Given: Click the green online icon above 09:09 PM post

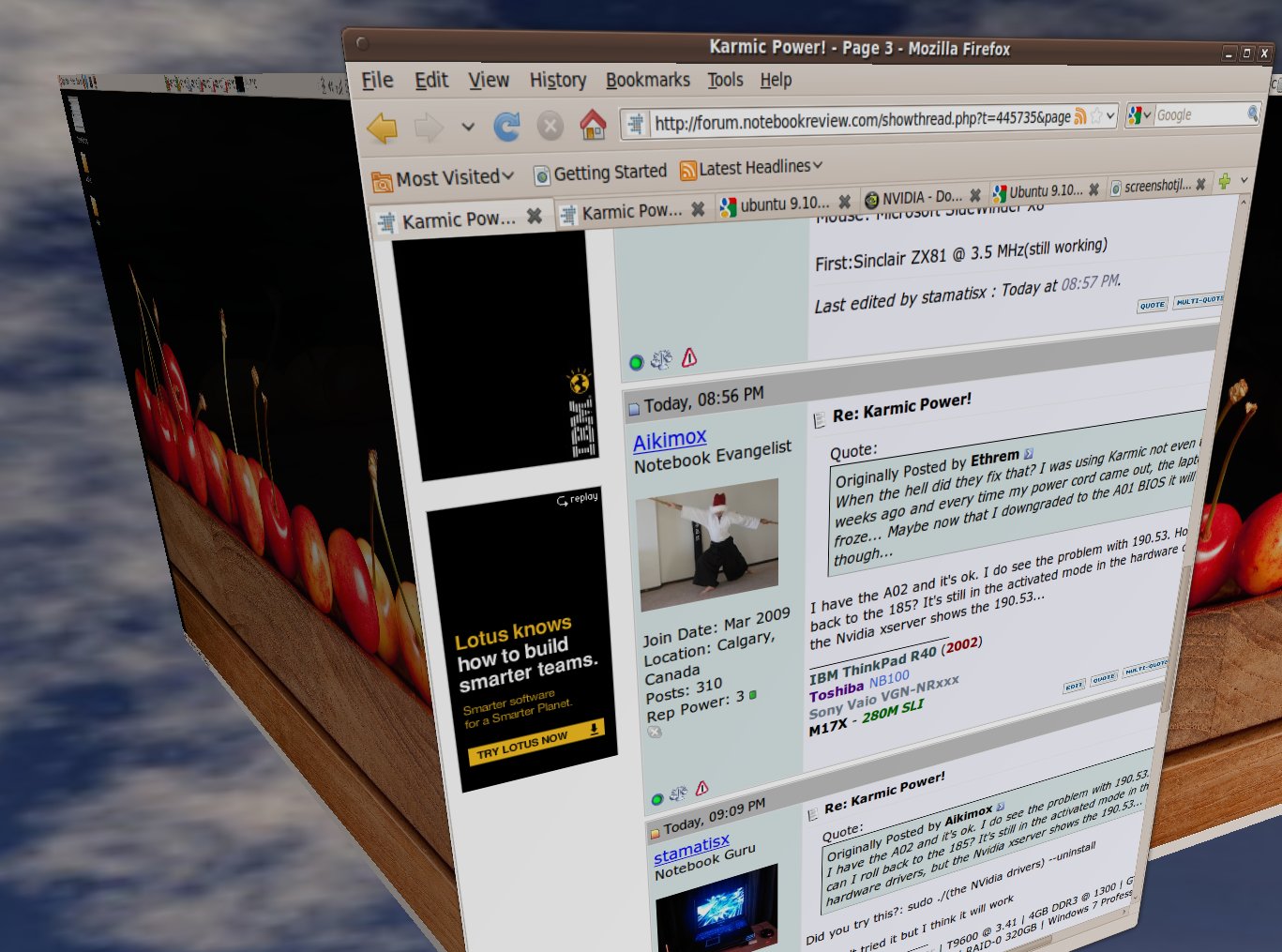Looking at the screenshot, I should point(656,799).
